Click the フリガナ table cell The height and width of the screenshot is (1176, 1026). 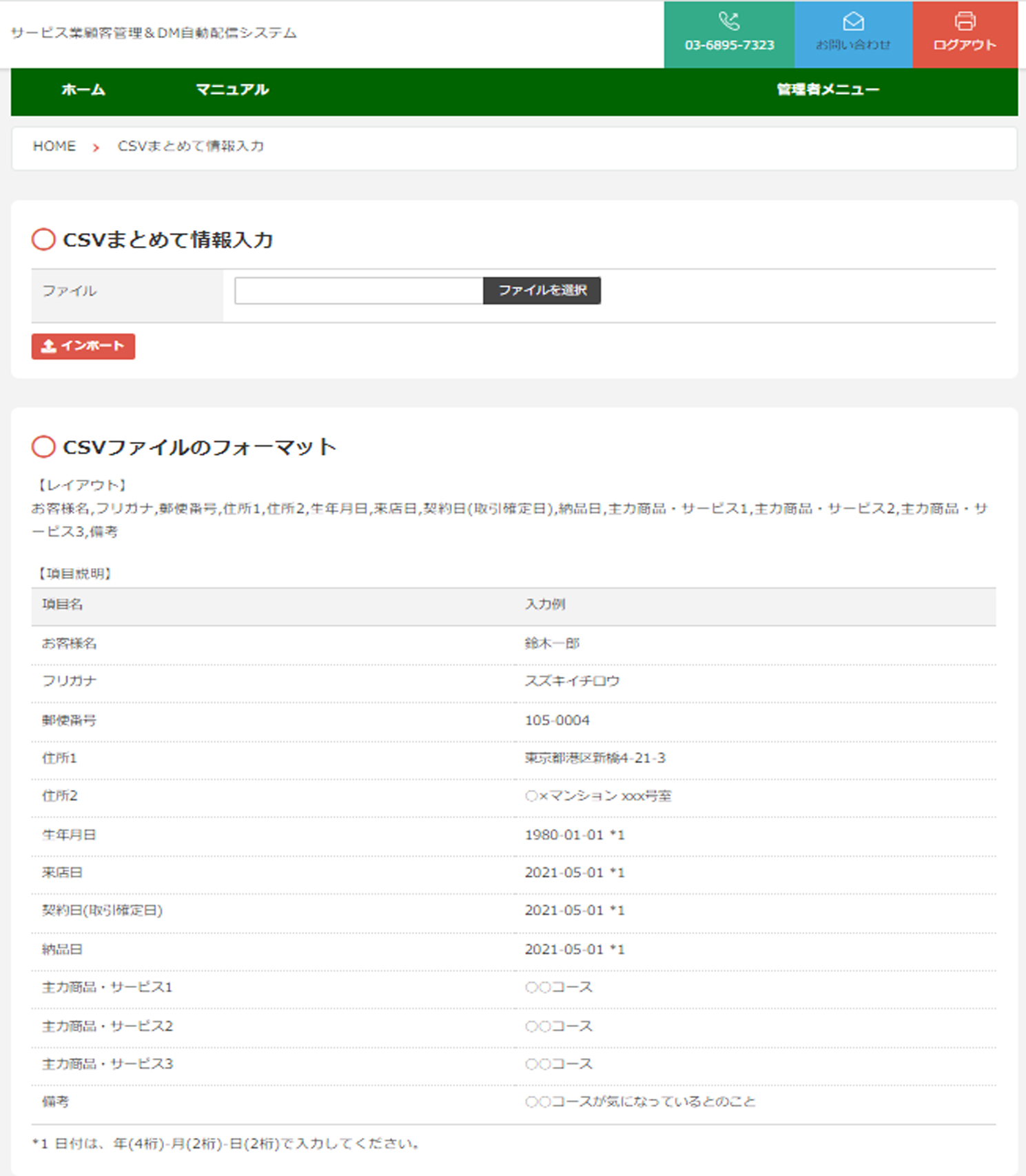tap(70, 681)
